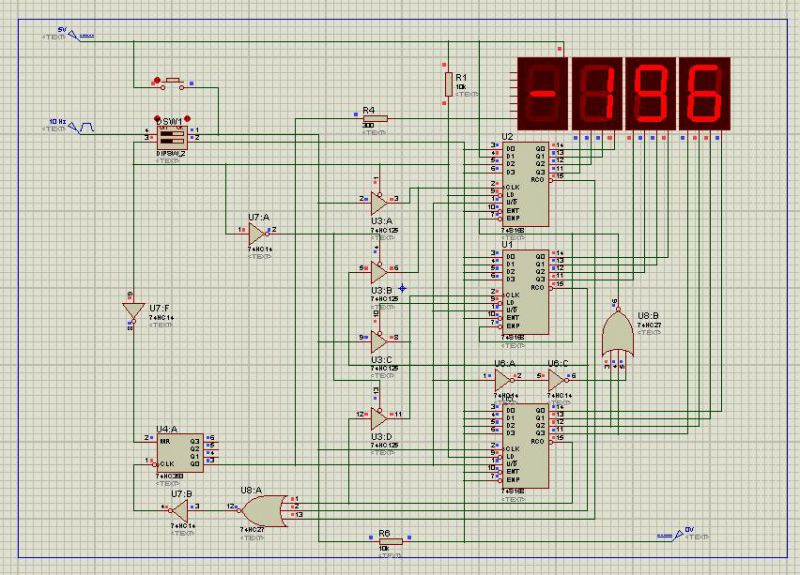
Task: Toggle the lower switch of DSW1
Action: [172, 140]
